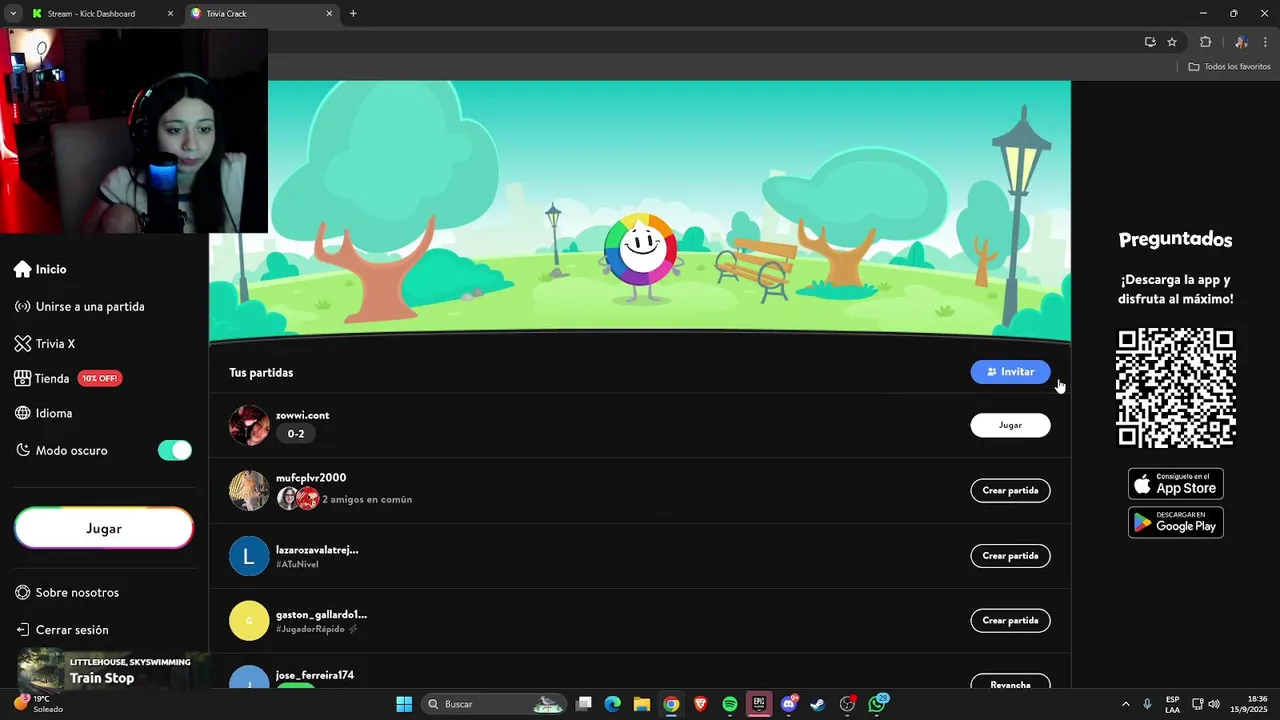
Task: Open Sobre nosotros page
Action: tap(67, 593)
